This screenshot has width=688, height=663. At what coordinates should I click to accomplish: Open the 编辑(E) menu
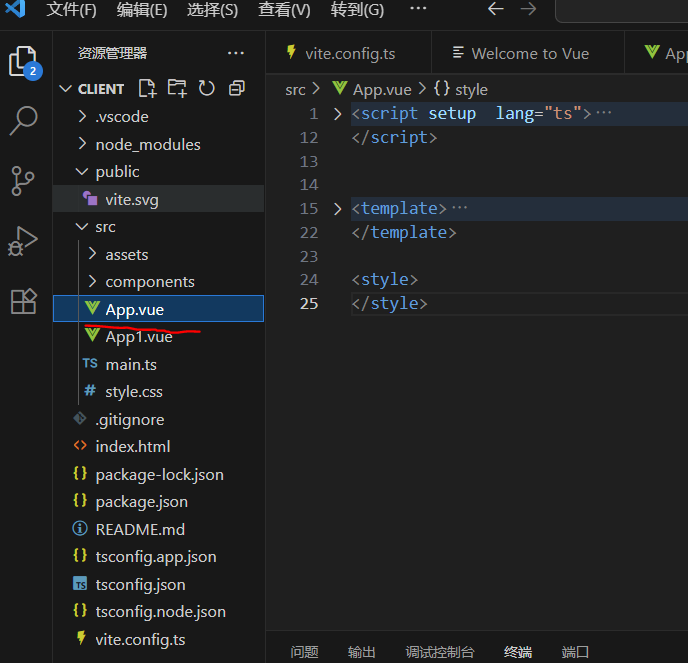142,9
